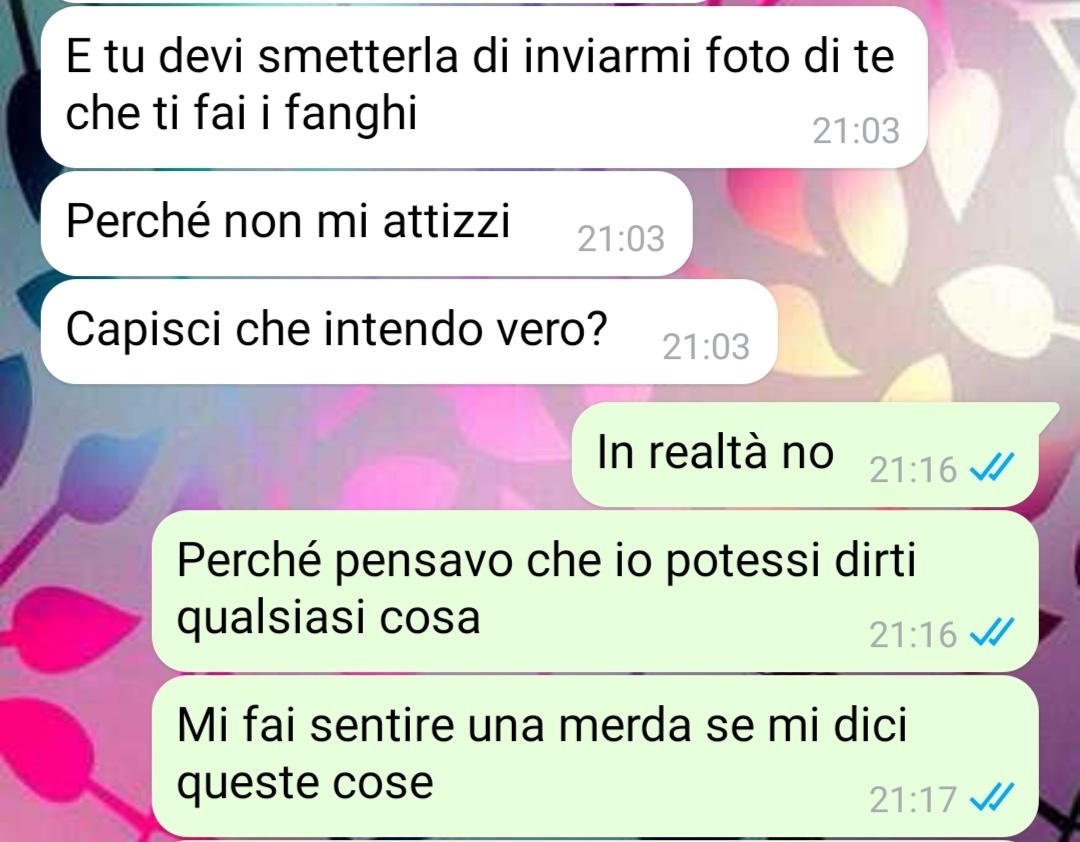Tap the 'Perché pensavo che io potessi' bubble
1080x842 pixels.
pyautogui.click(x=595, y=591)
